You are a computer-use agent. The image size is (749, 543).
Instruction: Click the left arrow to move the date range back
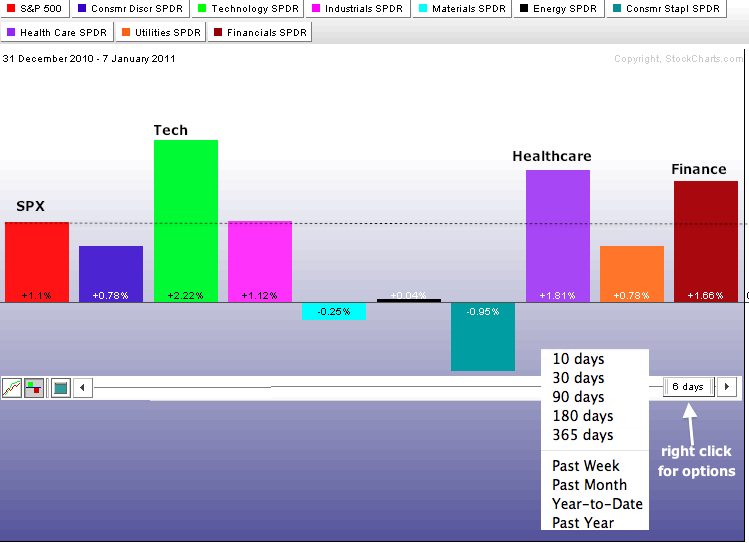tap(83, 387)
